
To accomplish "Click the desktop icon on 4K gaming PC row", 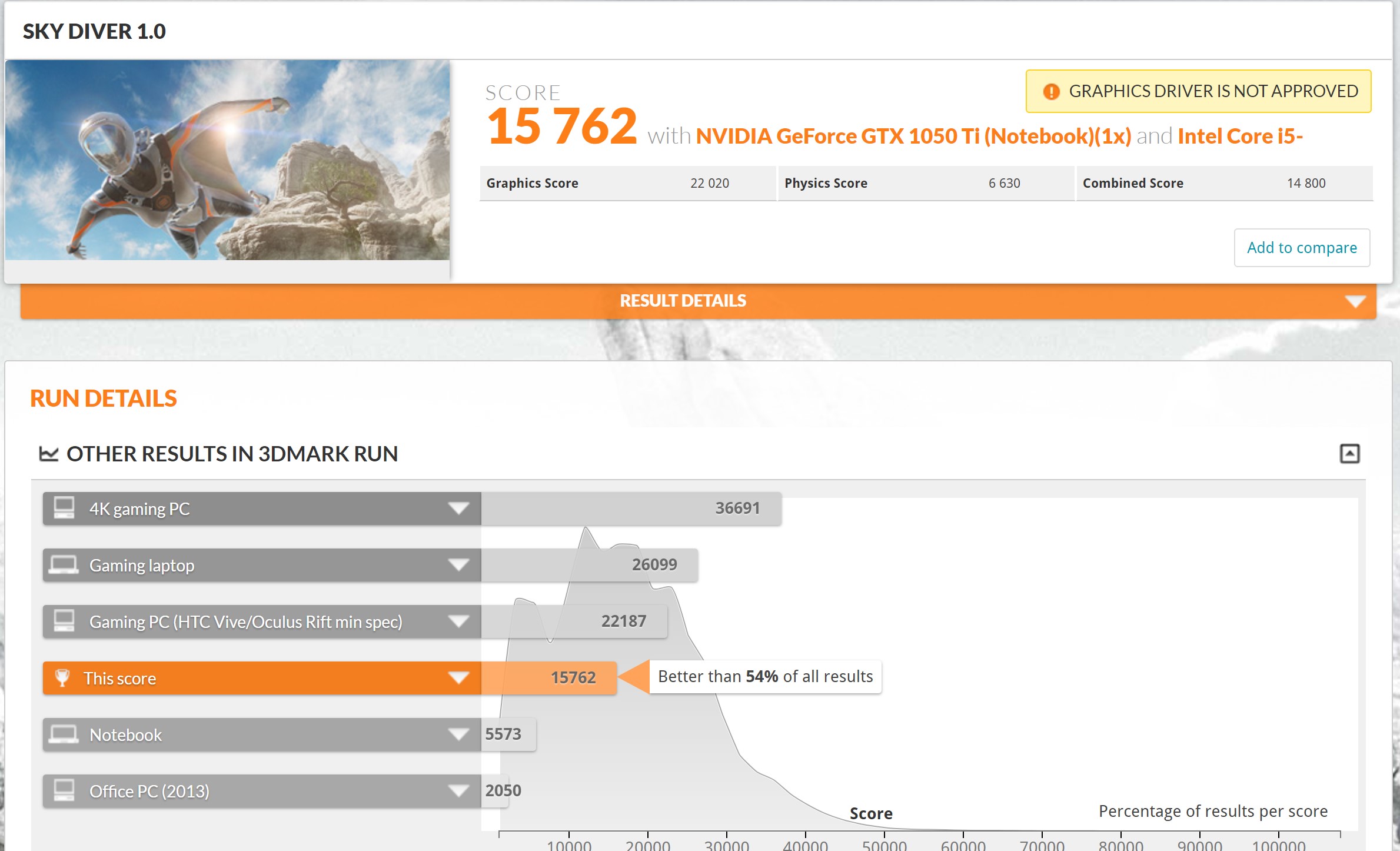I will [x=64, y=508].
